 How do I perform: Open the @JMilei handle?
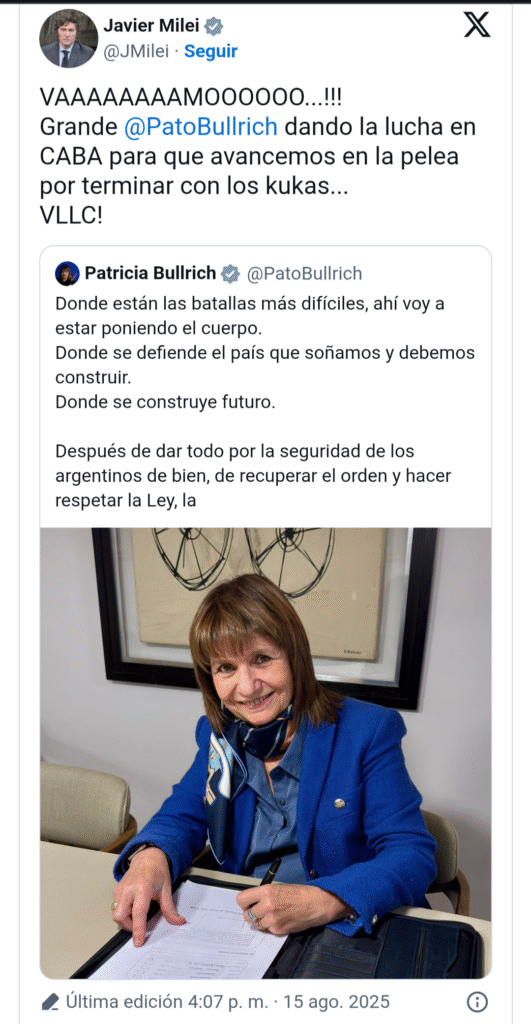[135, 52]
